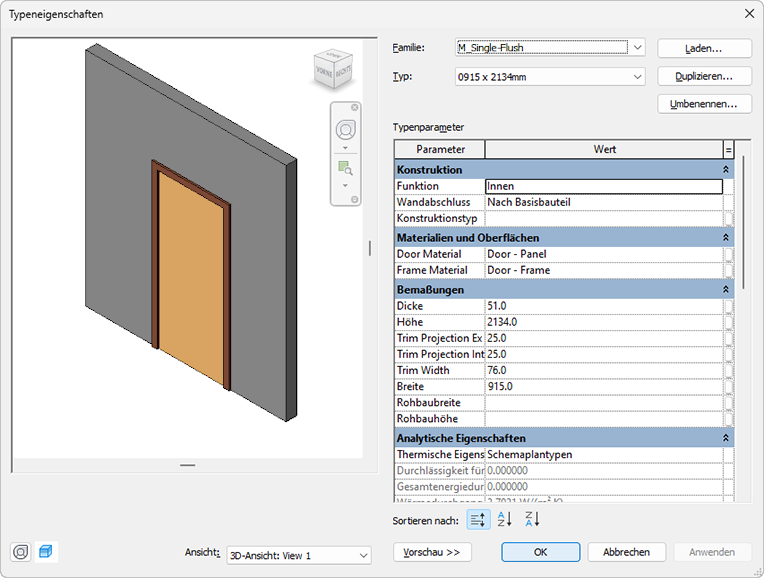764x578 pixels.
Task: Toggle steering wheels button at bottom left
Action: click(20, 552)
